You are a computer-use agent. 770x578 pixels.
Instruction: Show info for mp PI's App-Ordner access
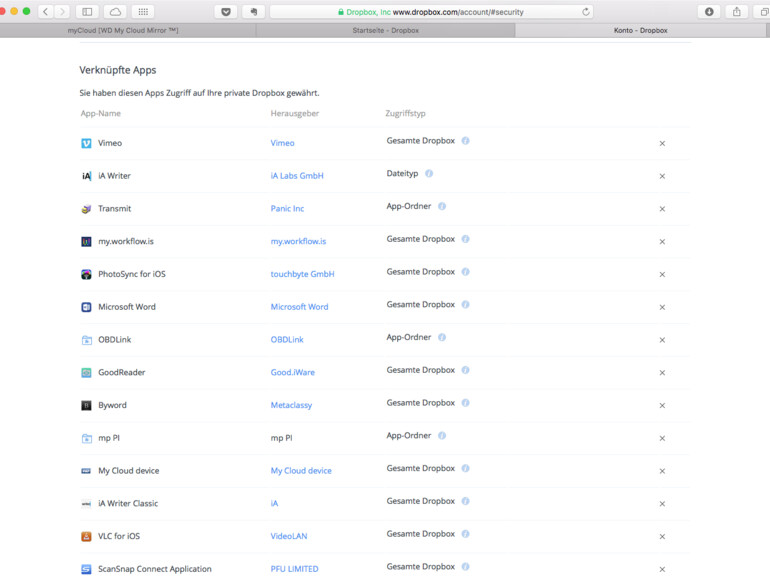click(x=442, y=436)
